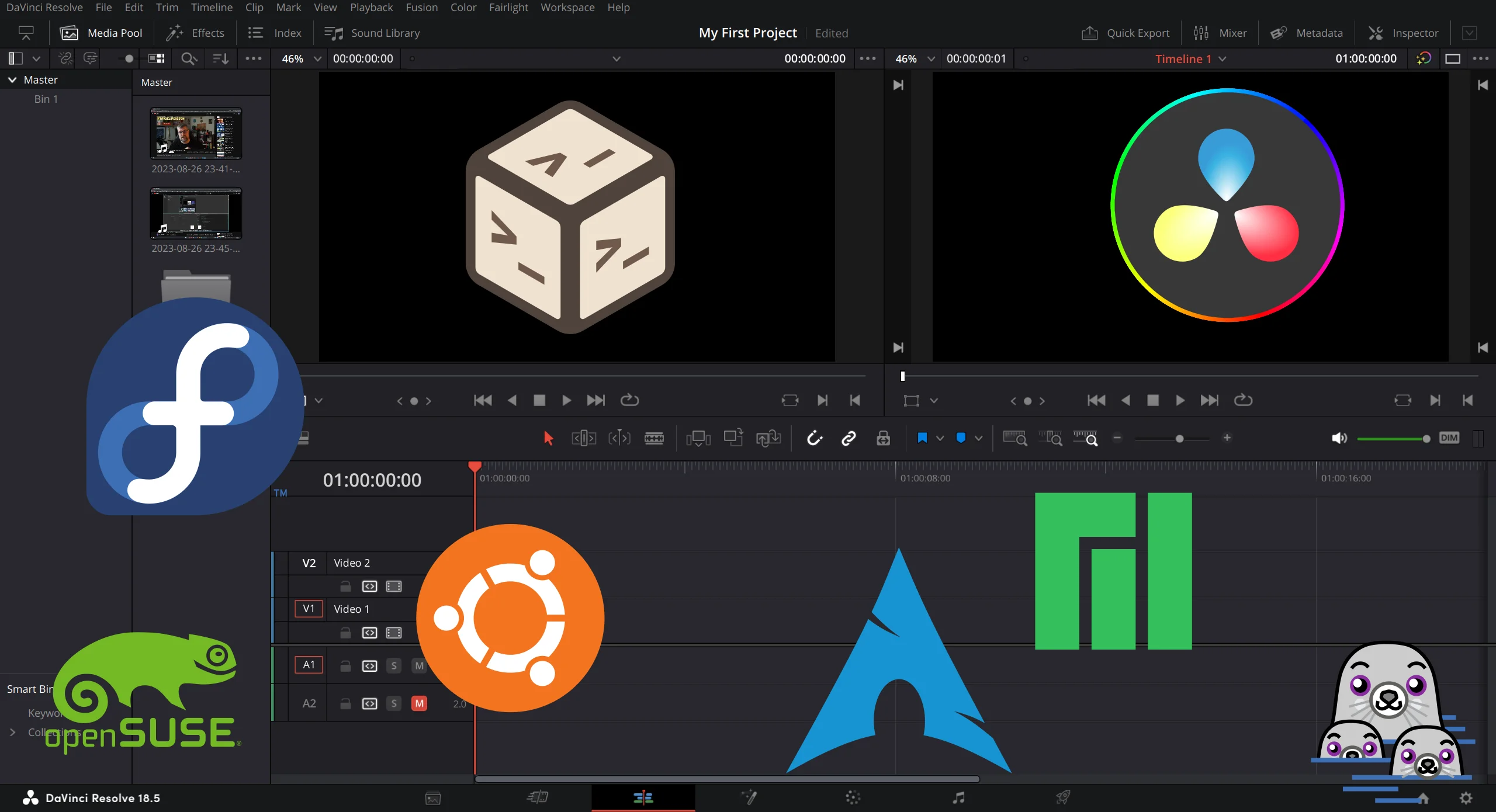Solo audio track A1
The width and height of the screenshot is (1496, 812).
(394, 665)
